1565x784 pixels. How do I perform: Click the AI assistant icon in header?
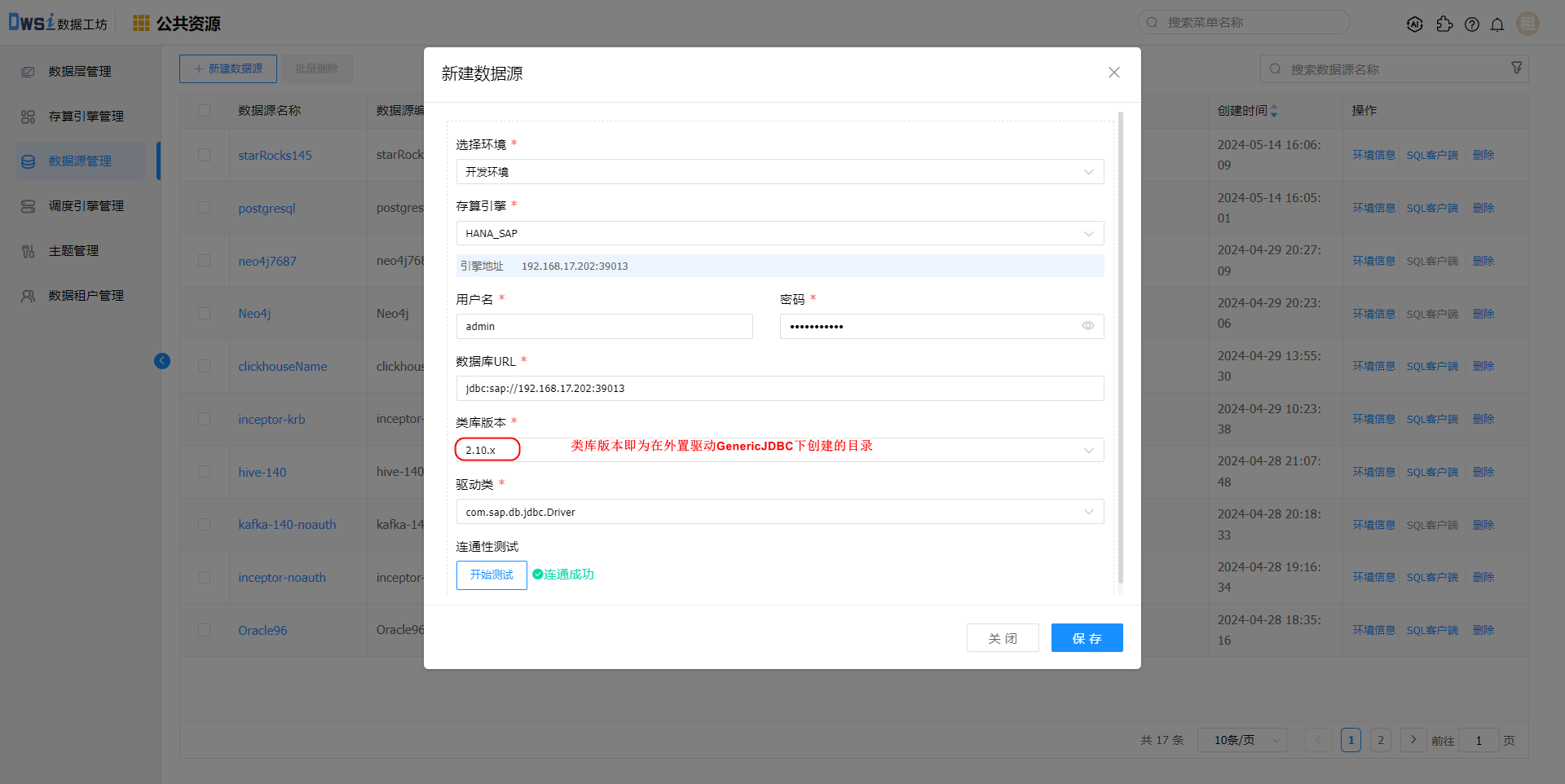click(1415, 24)
